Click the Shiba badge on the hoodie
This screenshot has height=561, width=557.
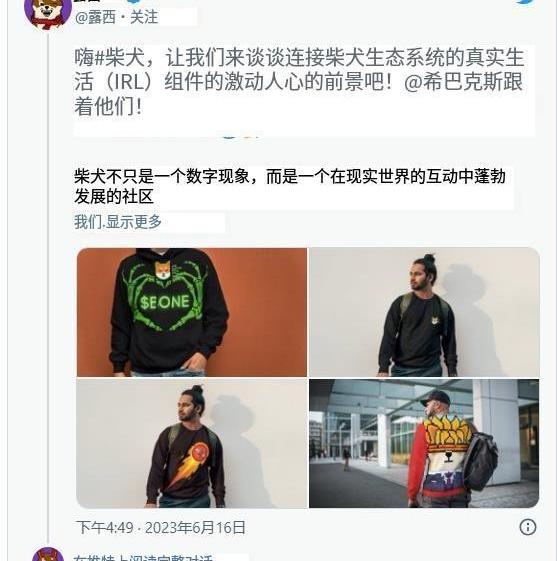point(163,270)
